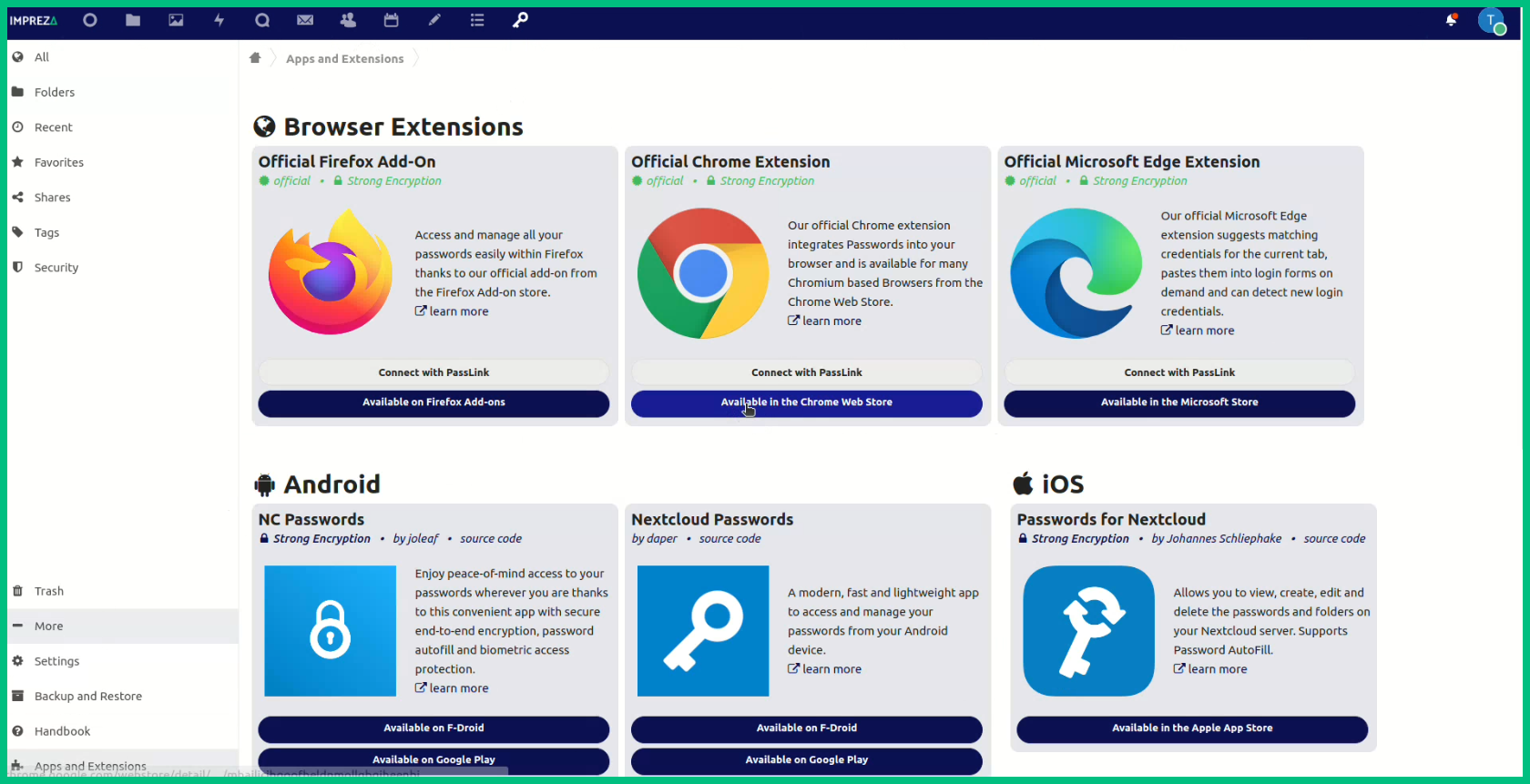
Task: Click Available in the Chrome Web Store button
Action: click(x=806, y=402)
